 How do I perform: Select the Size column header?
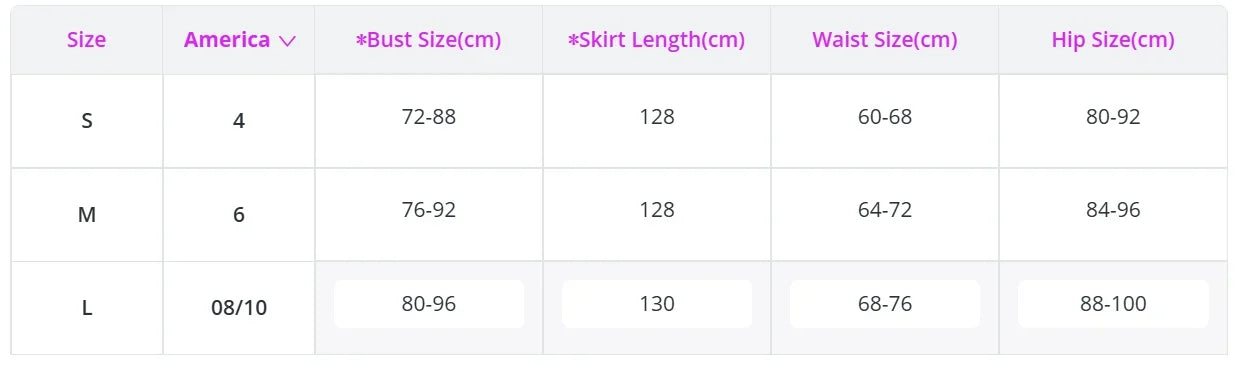click(x=87, y=40)
